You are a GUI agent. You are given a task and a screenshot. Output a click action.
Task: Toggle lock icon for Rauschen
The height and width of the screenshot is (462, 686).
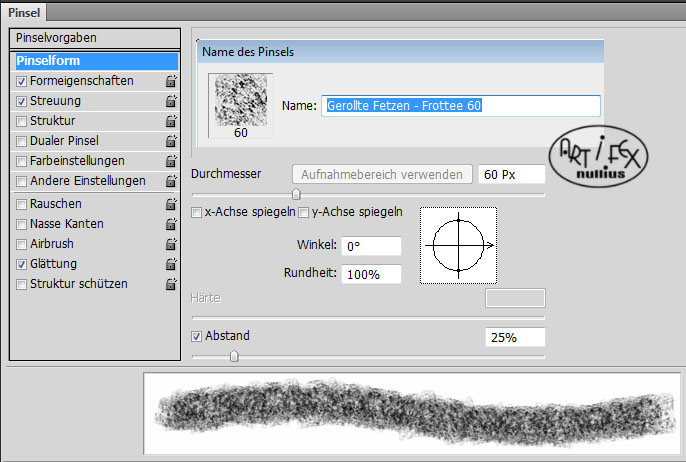[x=171, y=204]
